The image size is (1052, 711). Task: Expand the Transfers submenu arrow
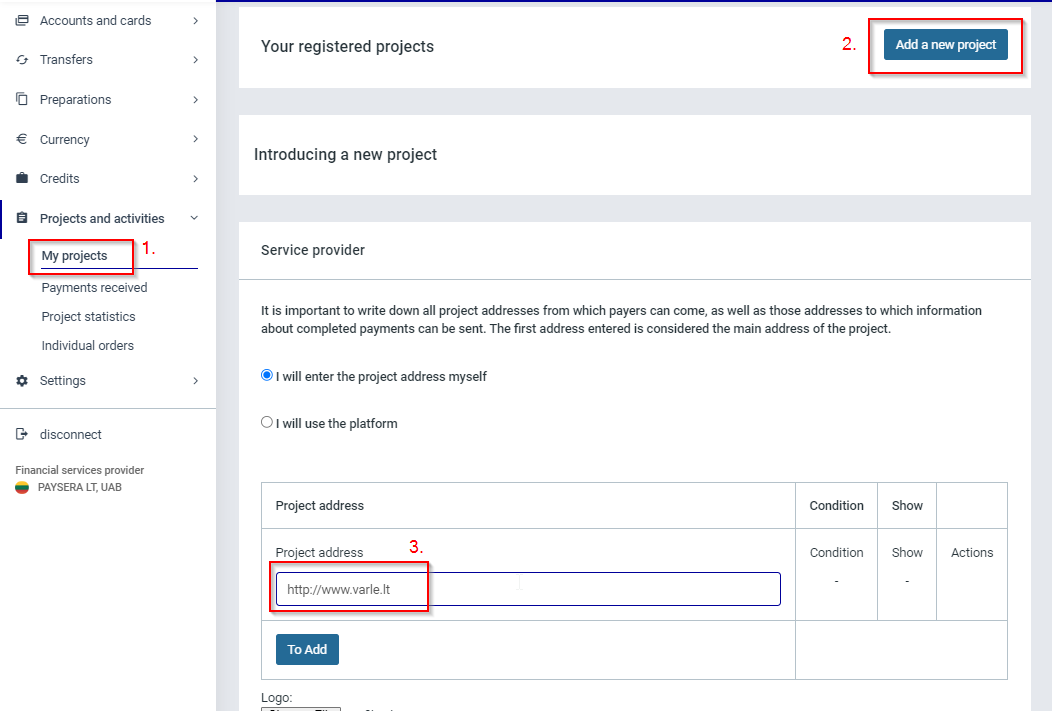point(195,60)
